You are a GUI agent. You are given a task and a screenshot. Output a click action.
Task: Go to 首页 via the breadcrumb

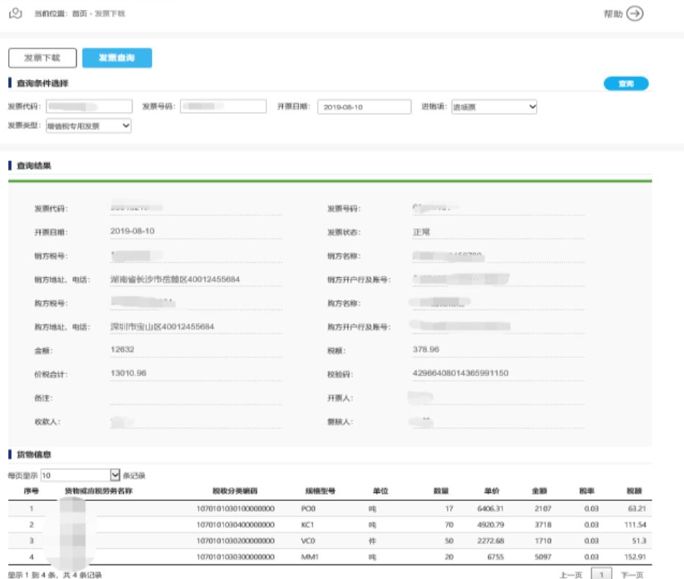click(x=80, y=13)
